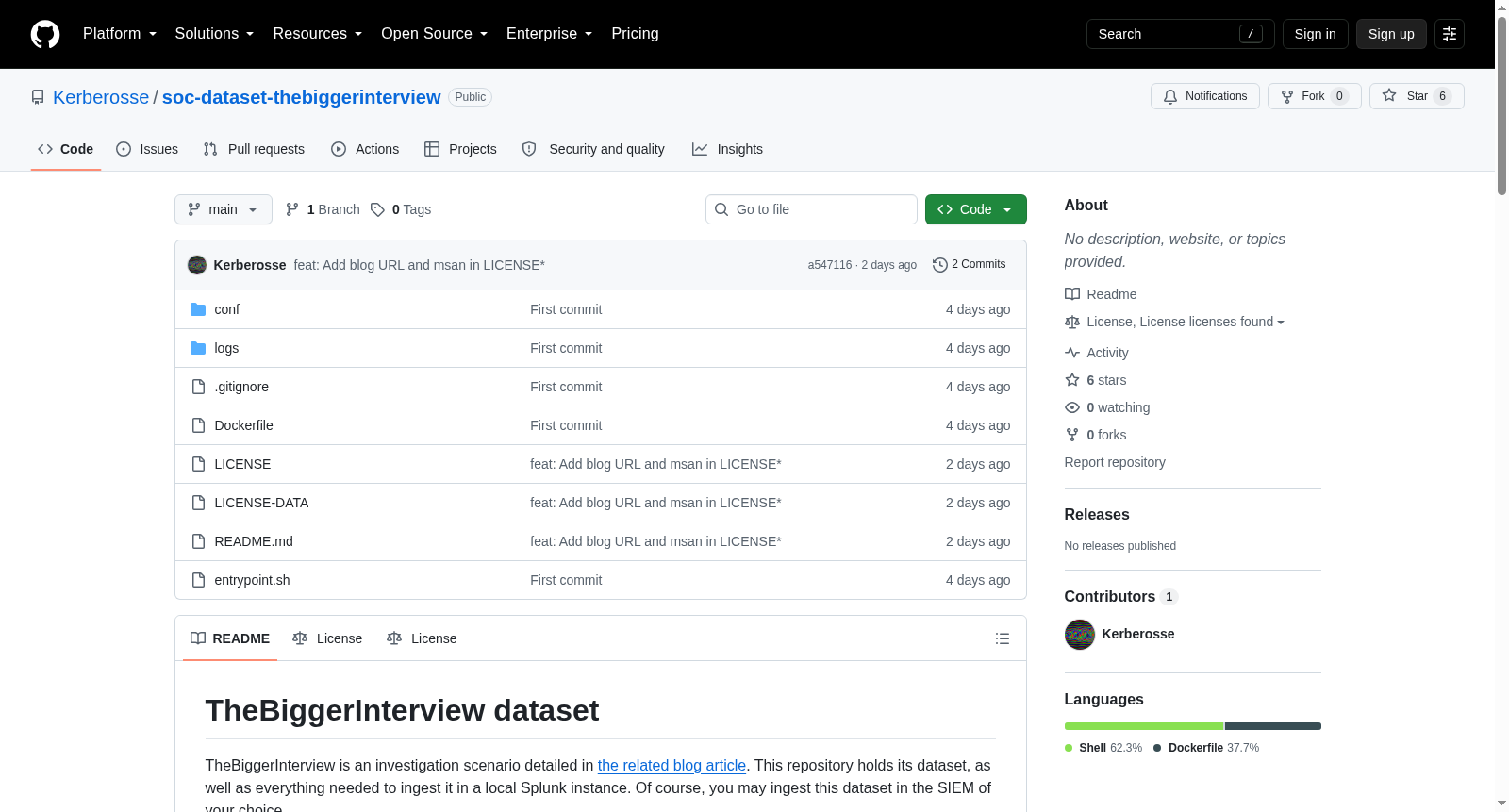
Task: Expand the Solutions menu
Action: tap(214, 34)
